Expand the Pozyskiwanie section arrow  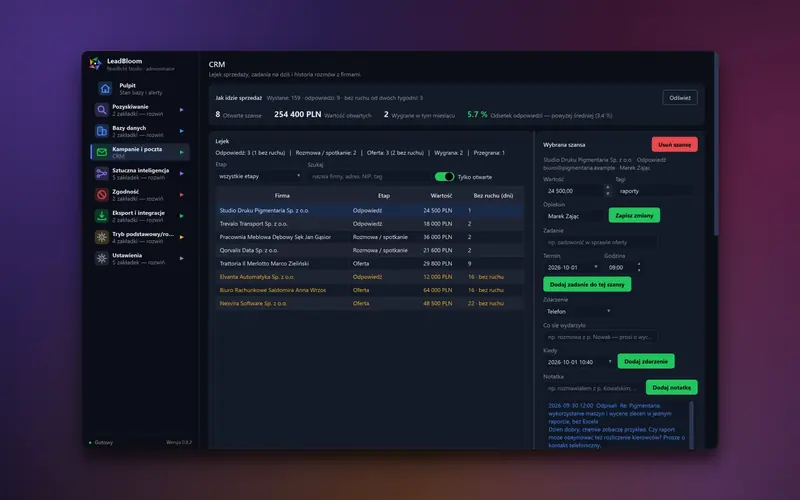[182, 110]
